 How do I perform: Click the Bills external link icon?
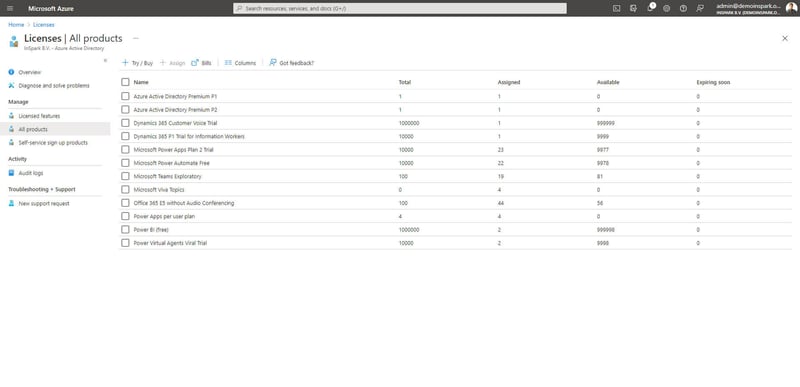pyautogui.click(x=194, y=63)
